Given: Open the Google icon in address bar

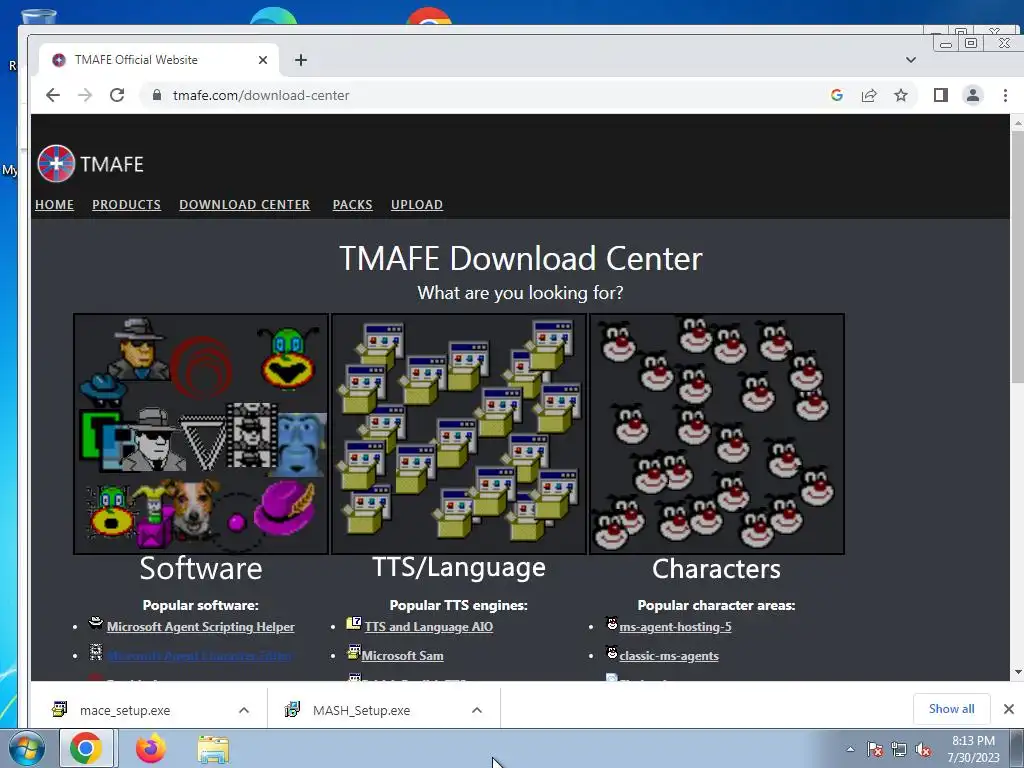Looking at the screenshot, I should 837,95.
